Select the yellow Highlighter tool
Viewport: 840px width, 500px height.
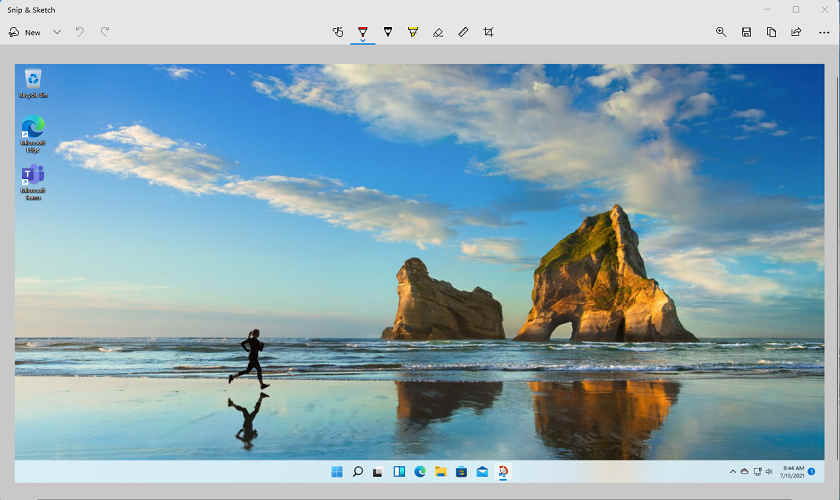pos(413,32)
